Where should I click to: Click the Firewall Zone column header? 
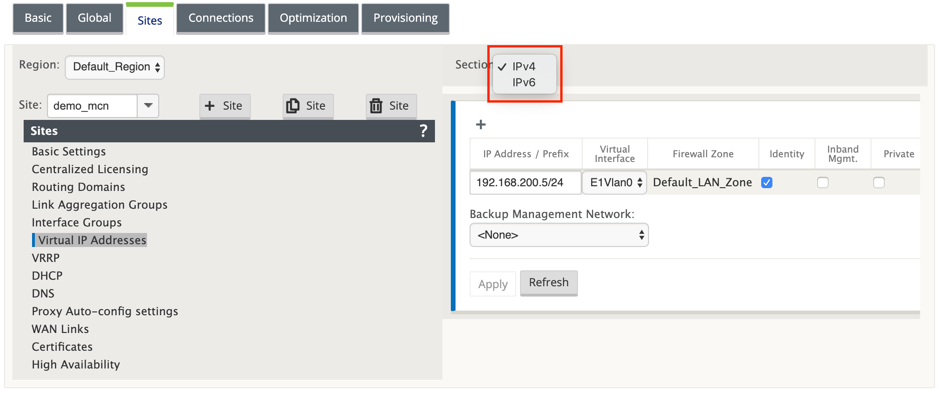pyautogui.click(x=704, y=154)
